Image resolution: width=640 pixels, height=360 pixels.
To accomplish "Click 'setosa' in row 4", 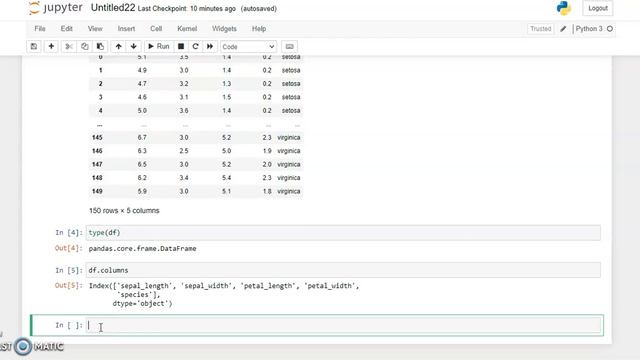I will tap(291, 111).
